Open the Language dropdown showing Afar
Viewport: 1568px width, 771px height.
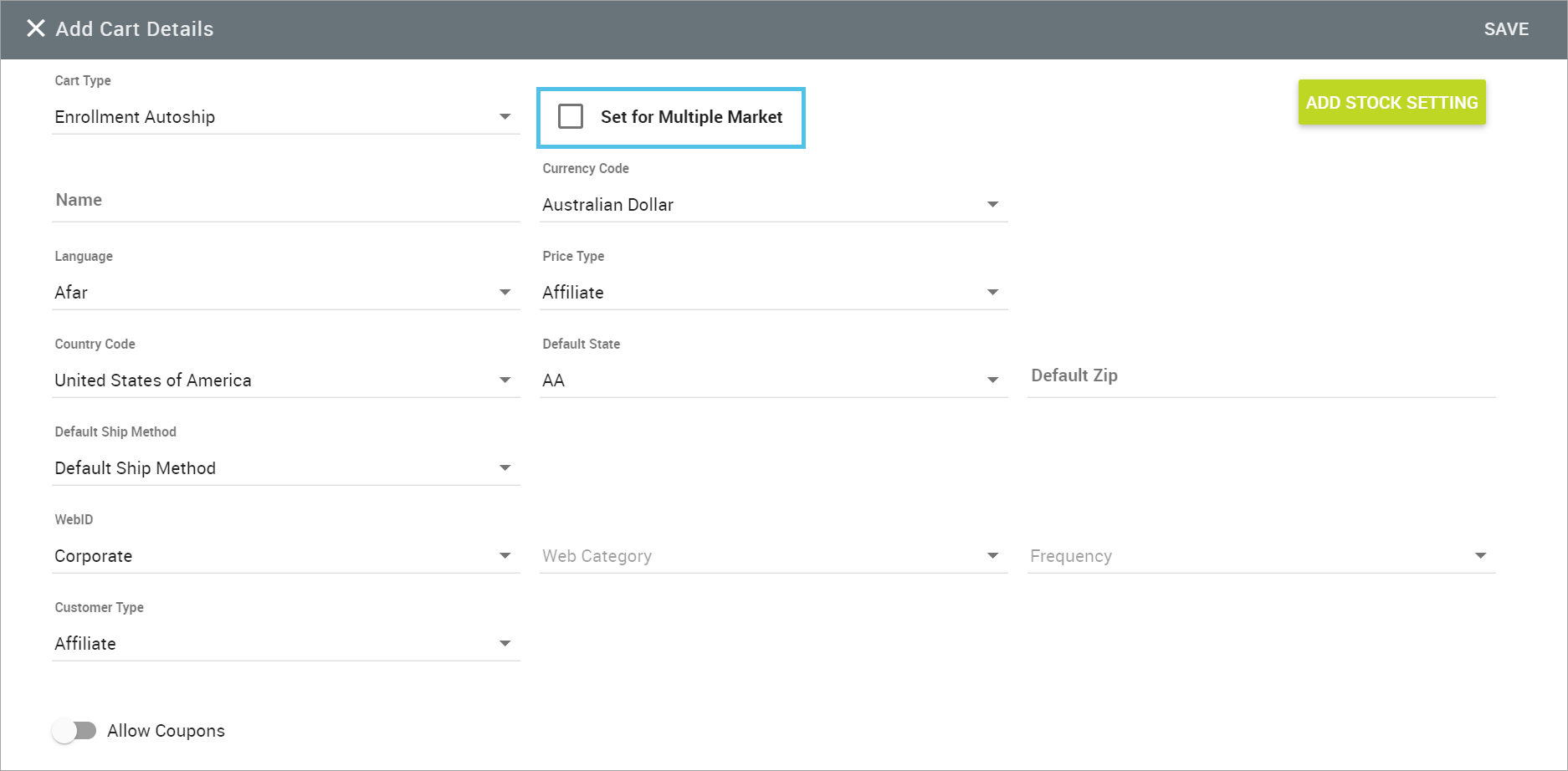tap(284, 293)
